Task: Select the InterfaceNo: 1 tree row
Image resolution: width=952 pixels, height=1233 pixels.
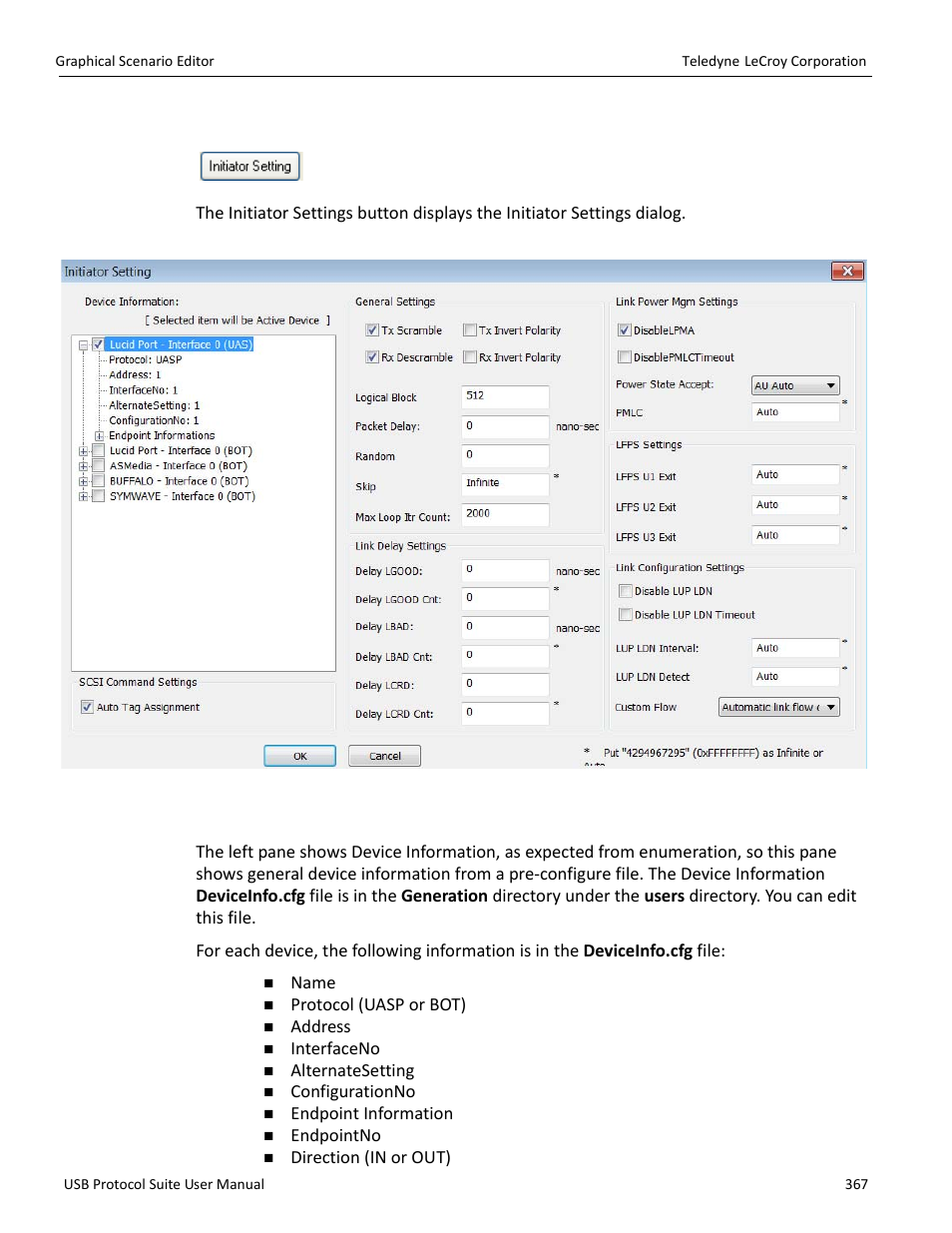Action: (x=144, y=390)
